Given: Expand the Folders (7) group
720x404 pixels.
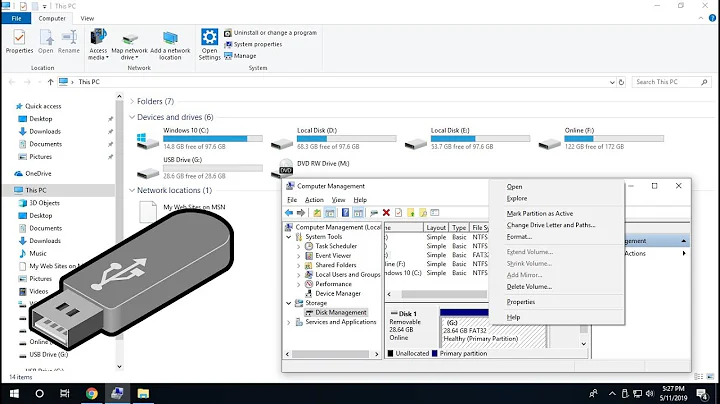Looking at the screenshot, I should [x=132, y=101].
